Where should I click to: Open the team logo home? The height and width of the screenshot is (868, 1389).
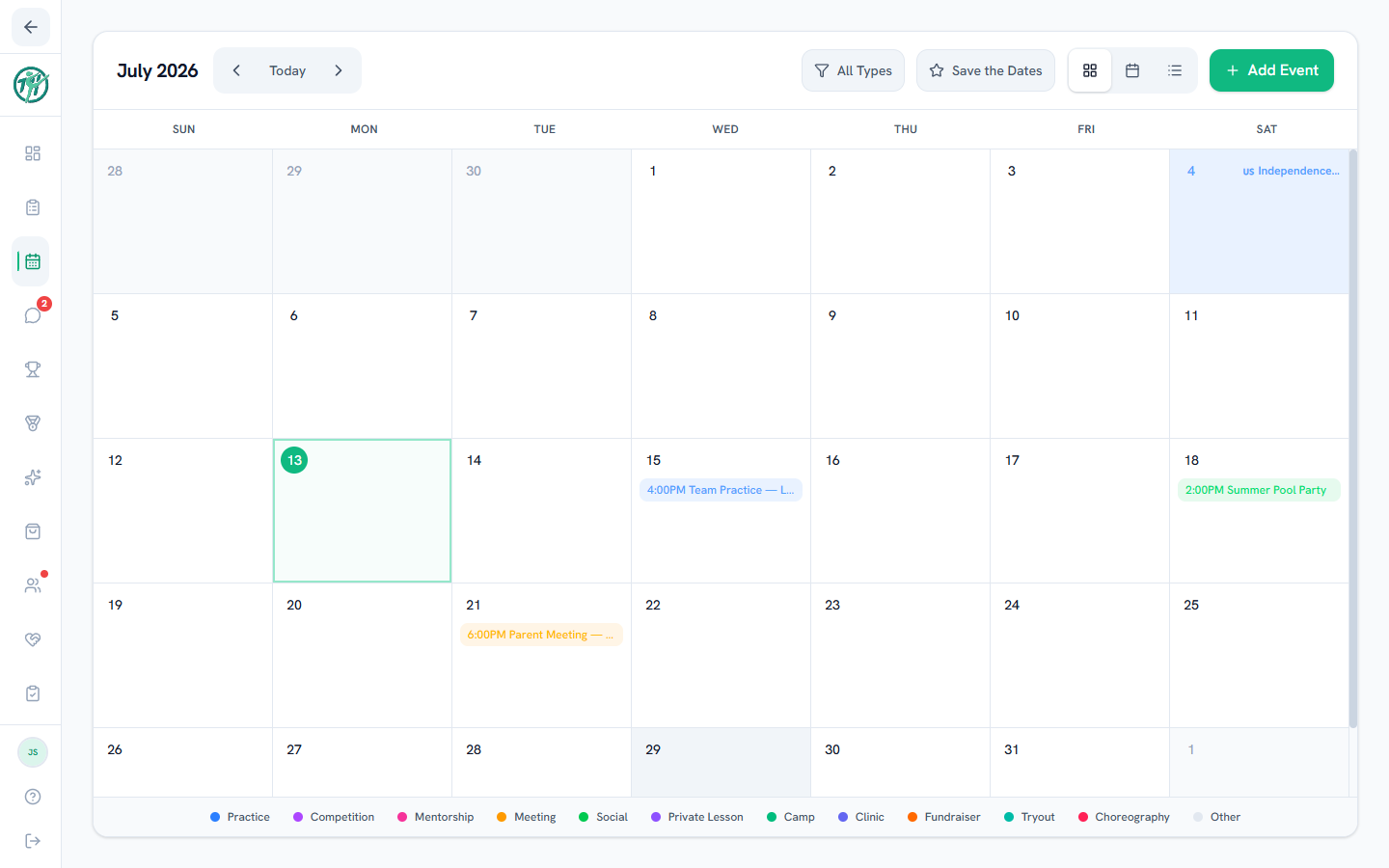31,85
